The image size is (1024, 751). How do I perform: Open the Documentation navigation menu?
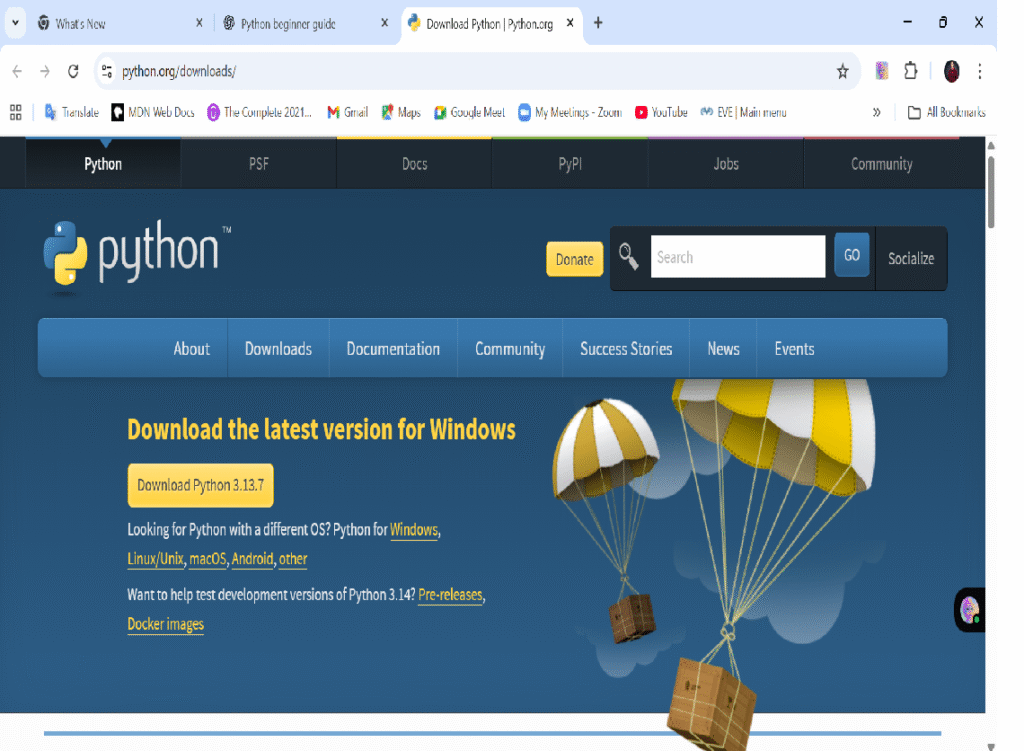(x=393, y=349)
